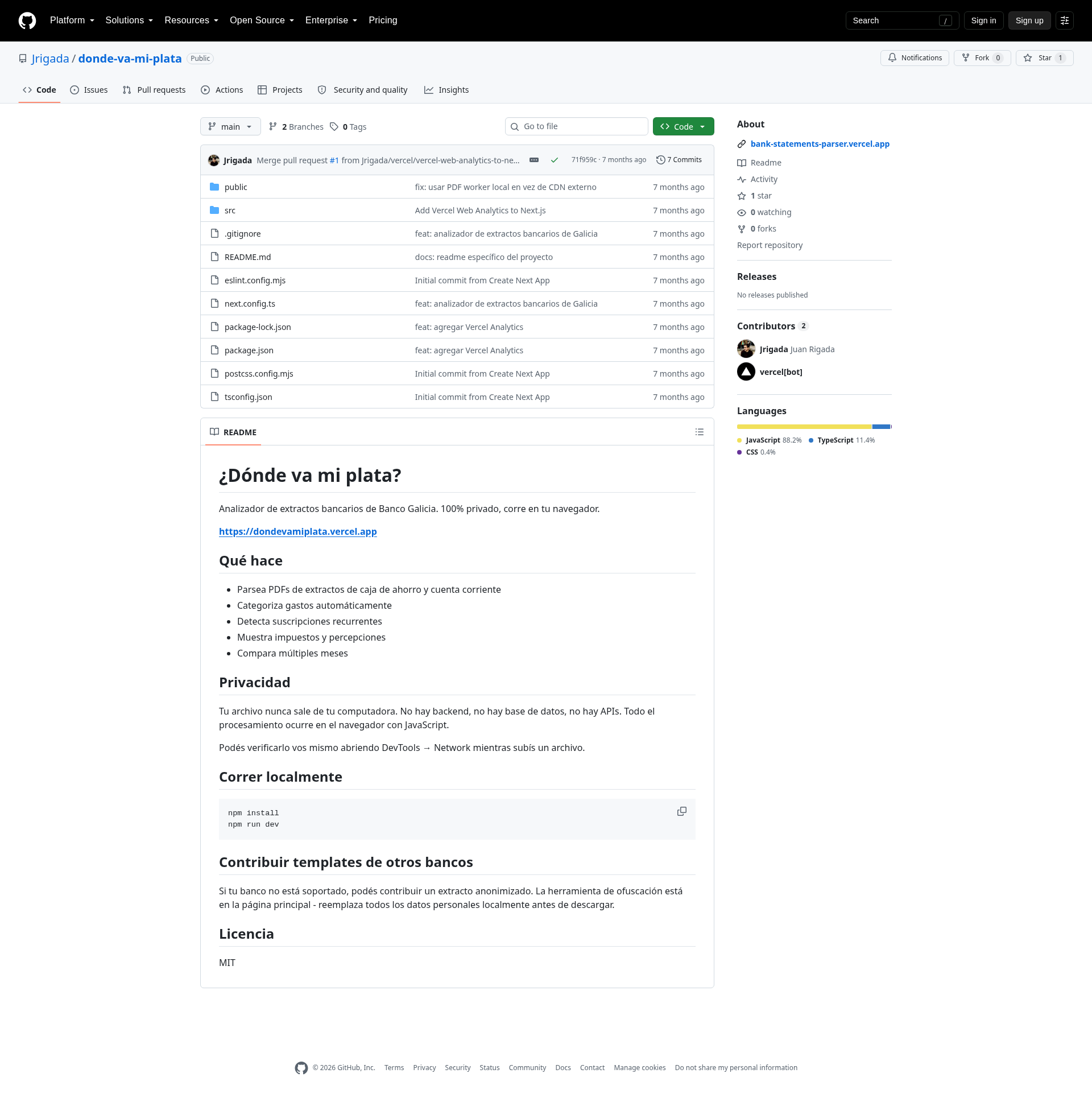1092x1098 pixels.
Task: Open the Activity link in About
Action: click(764, 180)
